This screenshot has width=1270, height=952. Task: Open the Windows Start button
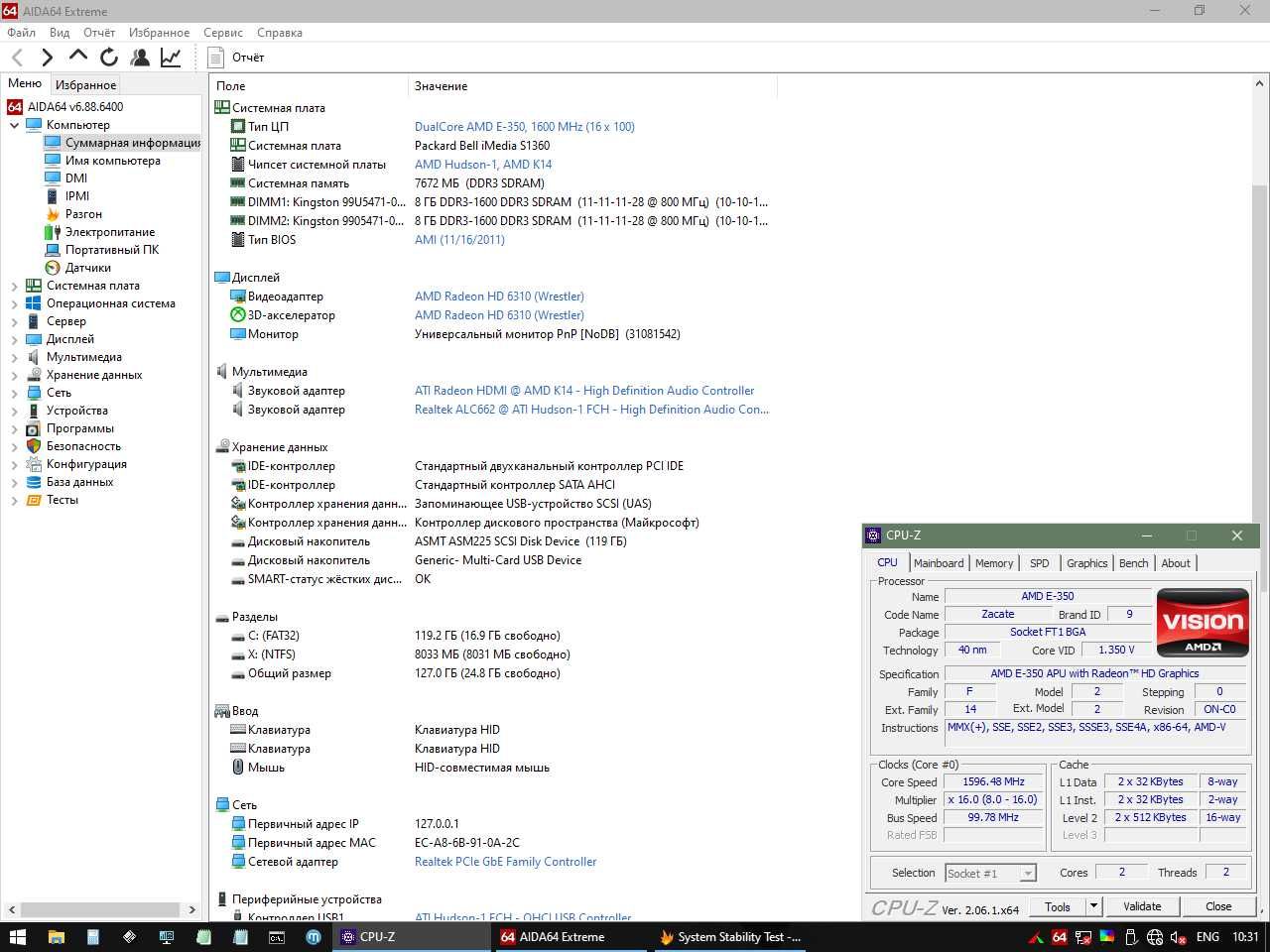tap(17, 936)
